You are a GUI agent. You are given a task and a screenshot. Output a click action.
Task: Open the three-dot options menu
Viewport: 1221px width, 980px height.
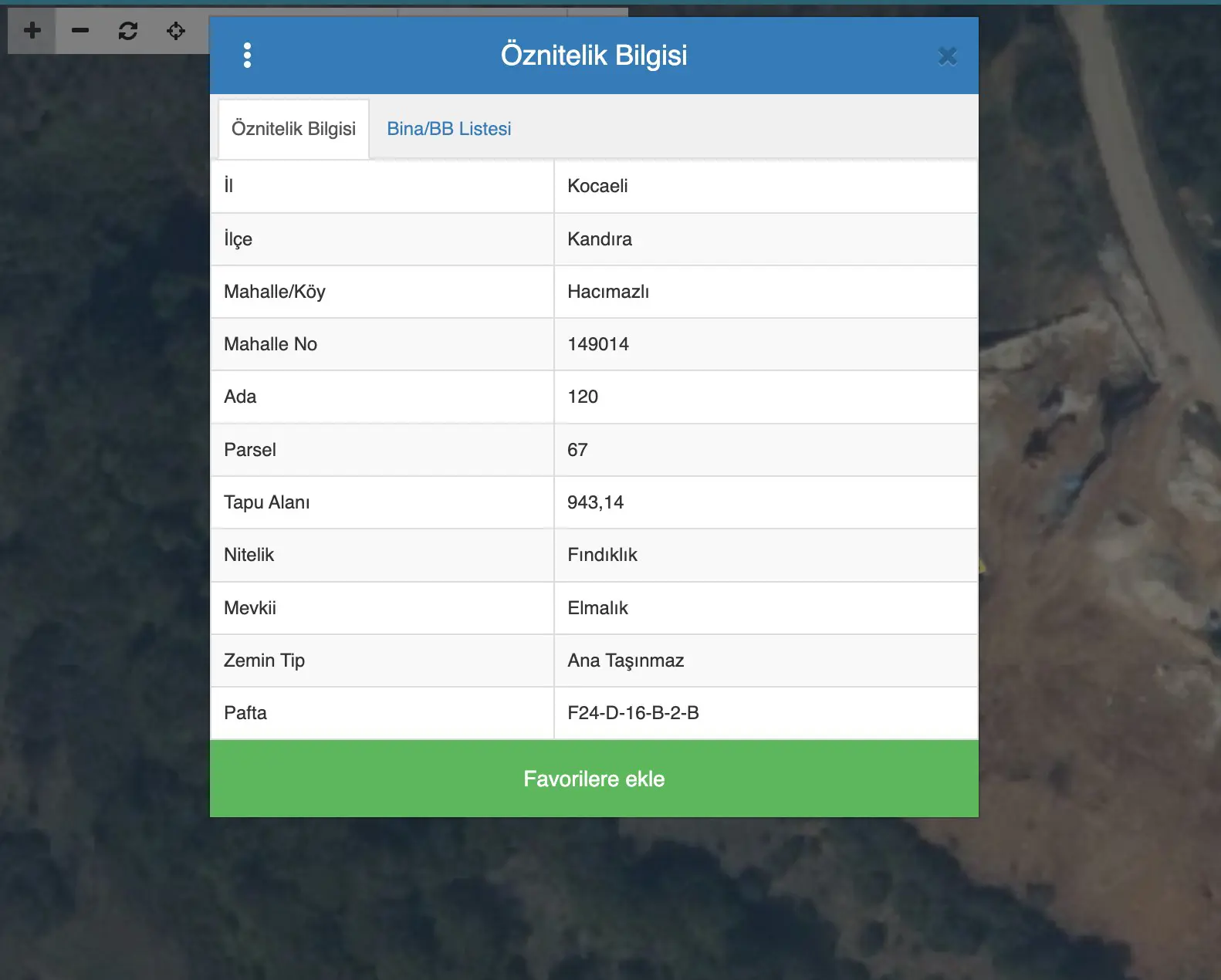pyautogui.click(x=247, y=56)
